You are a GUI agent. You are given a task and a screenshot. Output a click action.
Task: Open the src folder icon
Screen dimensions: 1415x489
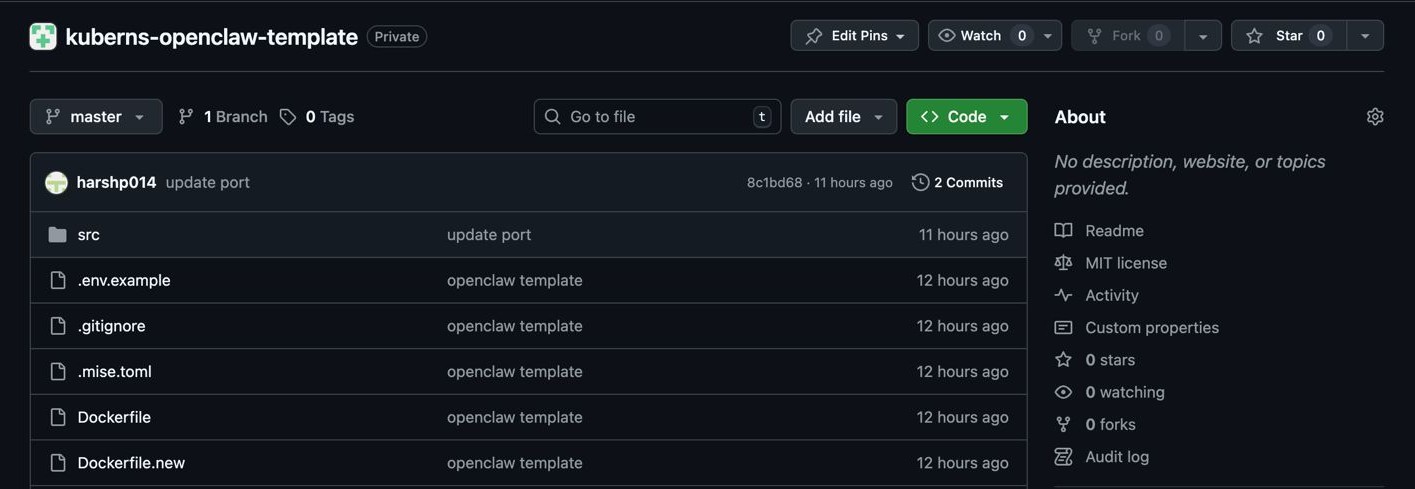point(57,235)
